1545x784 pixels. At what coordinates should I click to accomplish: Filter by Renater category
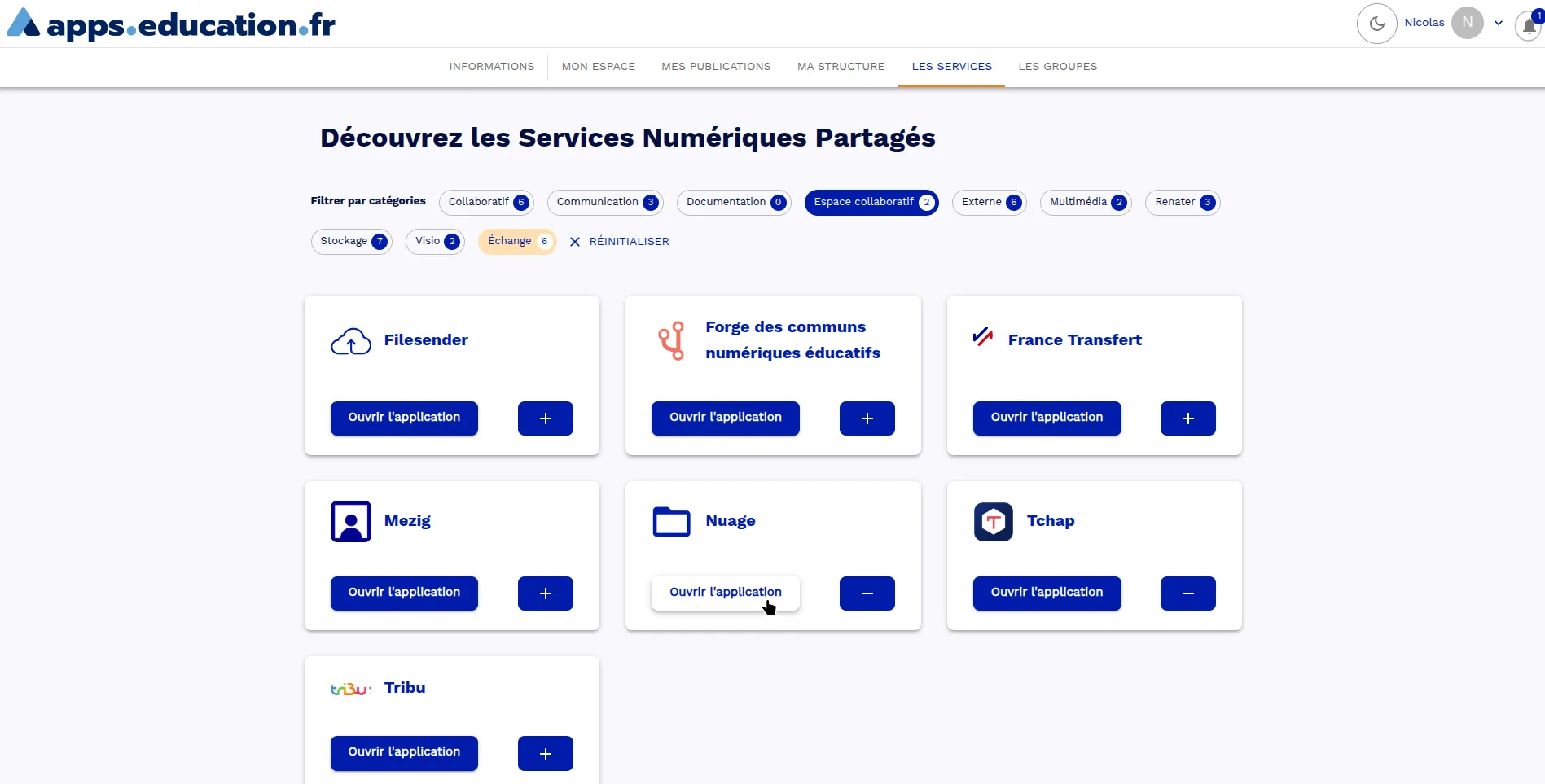pyautogui.click(x=1183, y=202)
